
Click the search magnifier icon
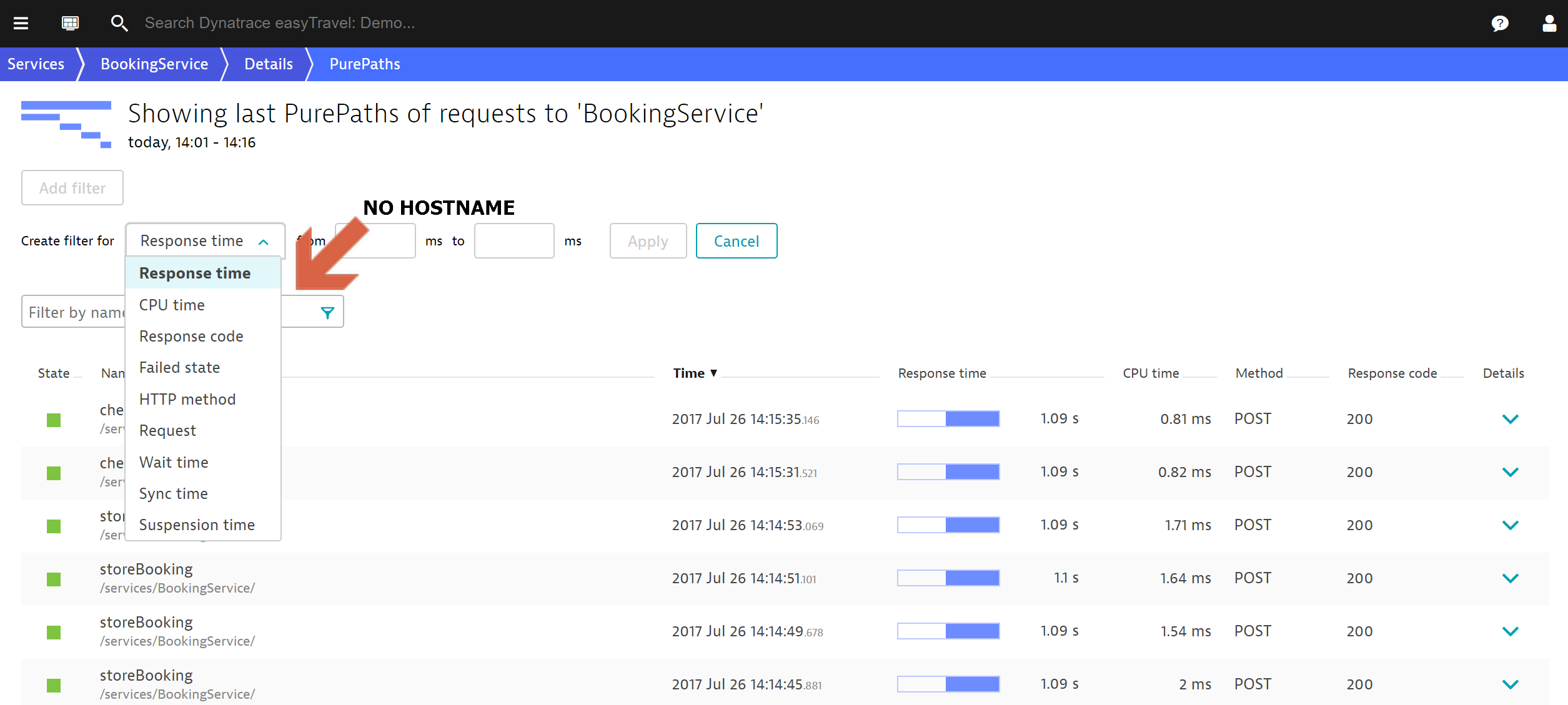[x=119, y=23]
